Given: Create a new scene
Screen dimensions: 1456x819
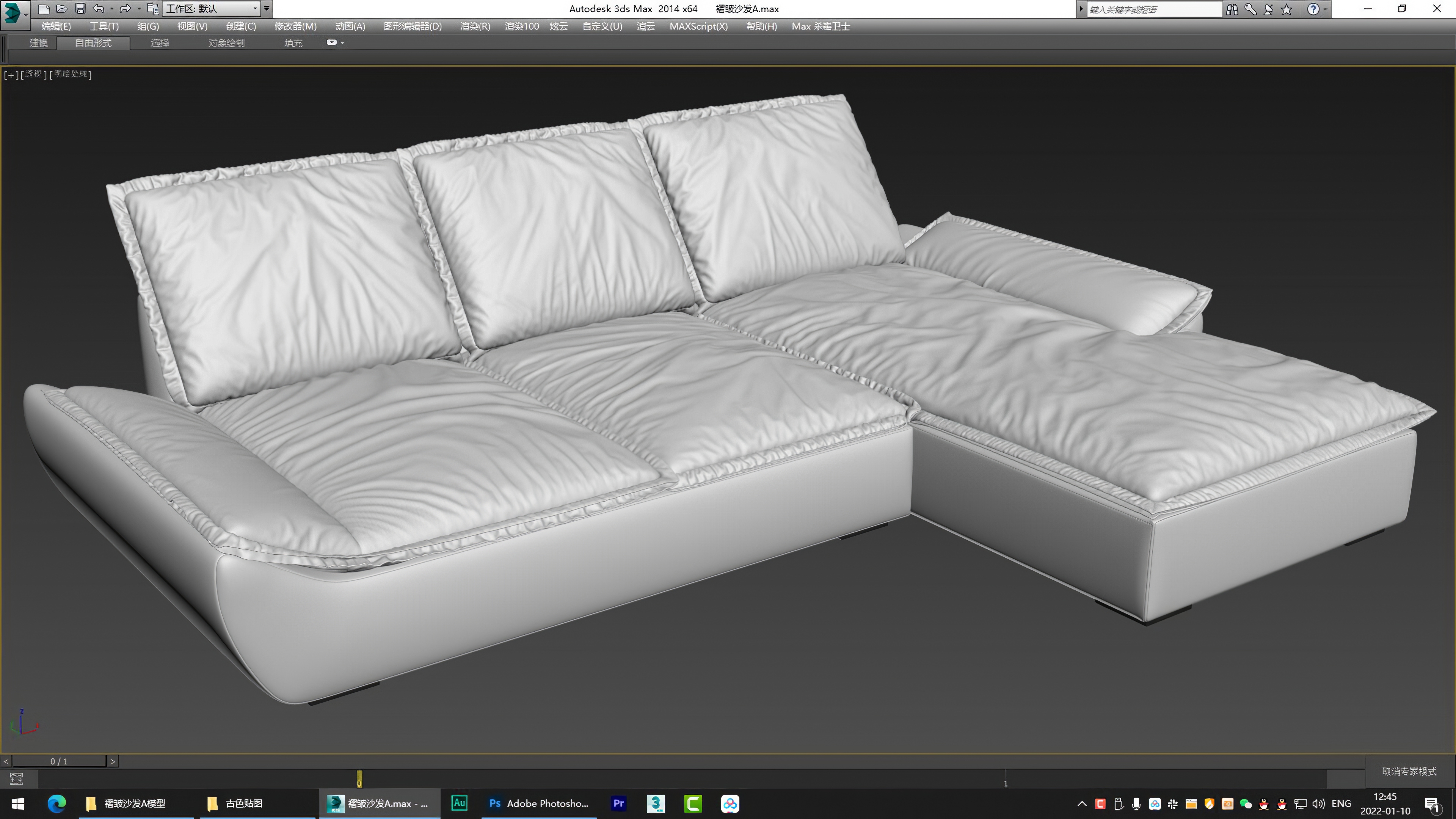Looking at the screenshot, I should pos(44,8).
